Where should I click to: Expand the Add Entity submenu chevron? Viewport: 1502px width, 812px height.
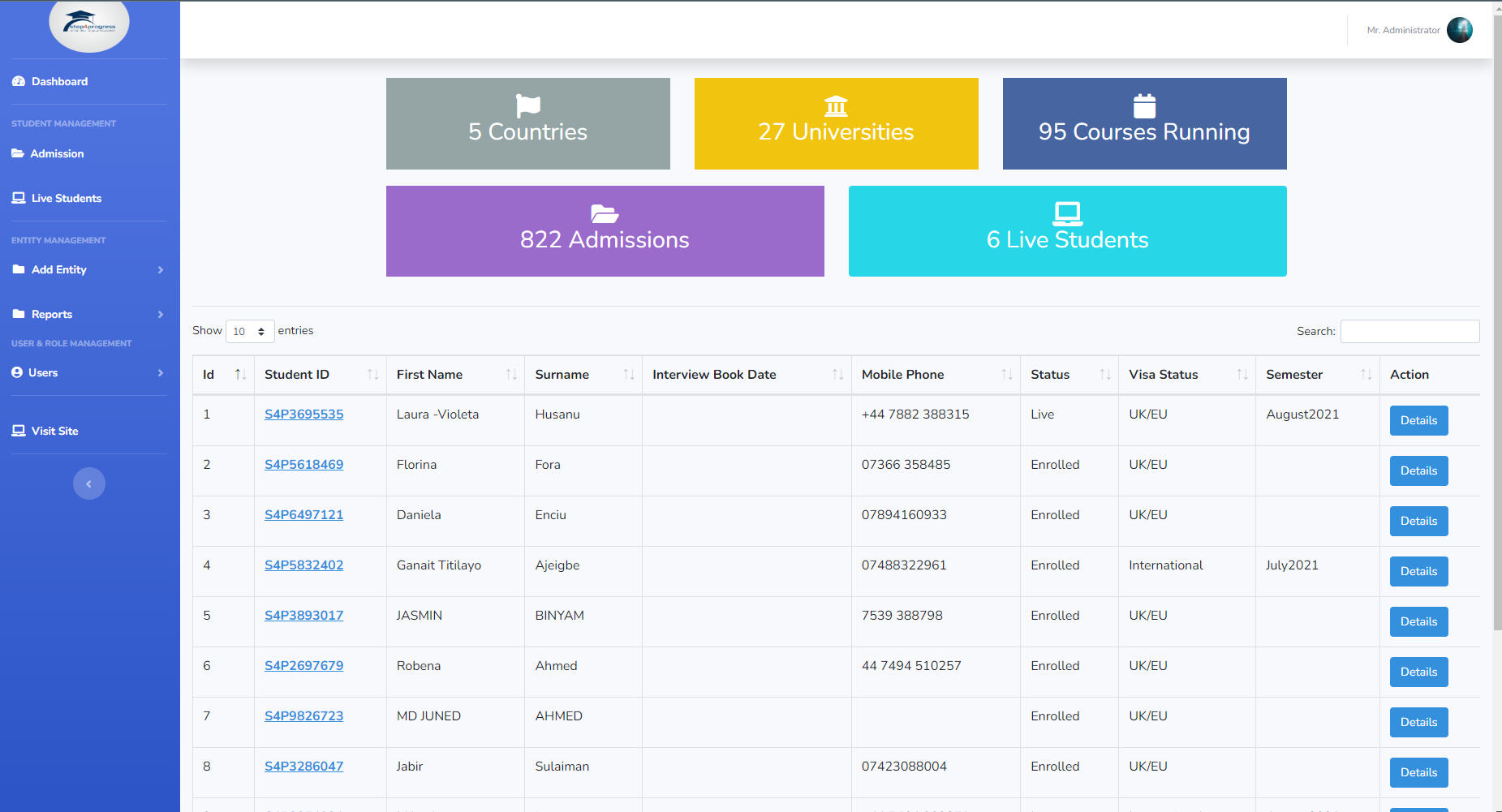(x=161, y=269)
